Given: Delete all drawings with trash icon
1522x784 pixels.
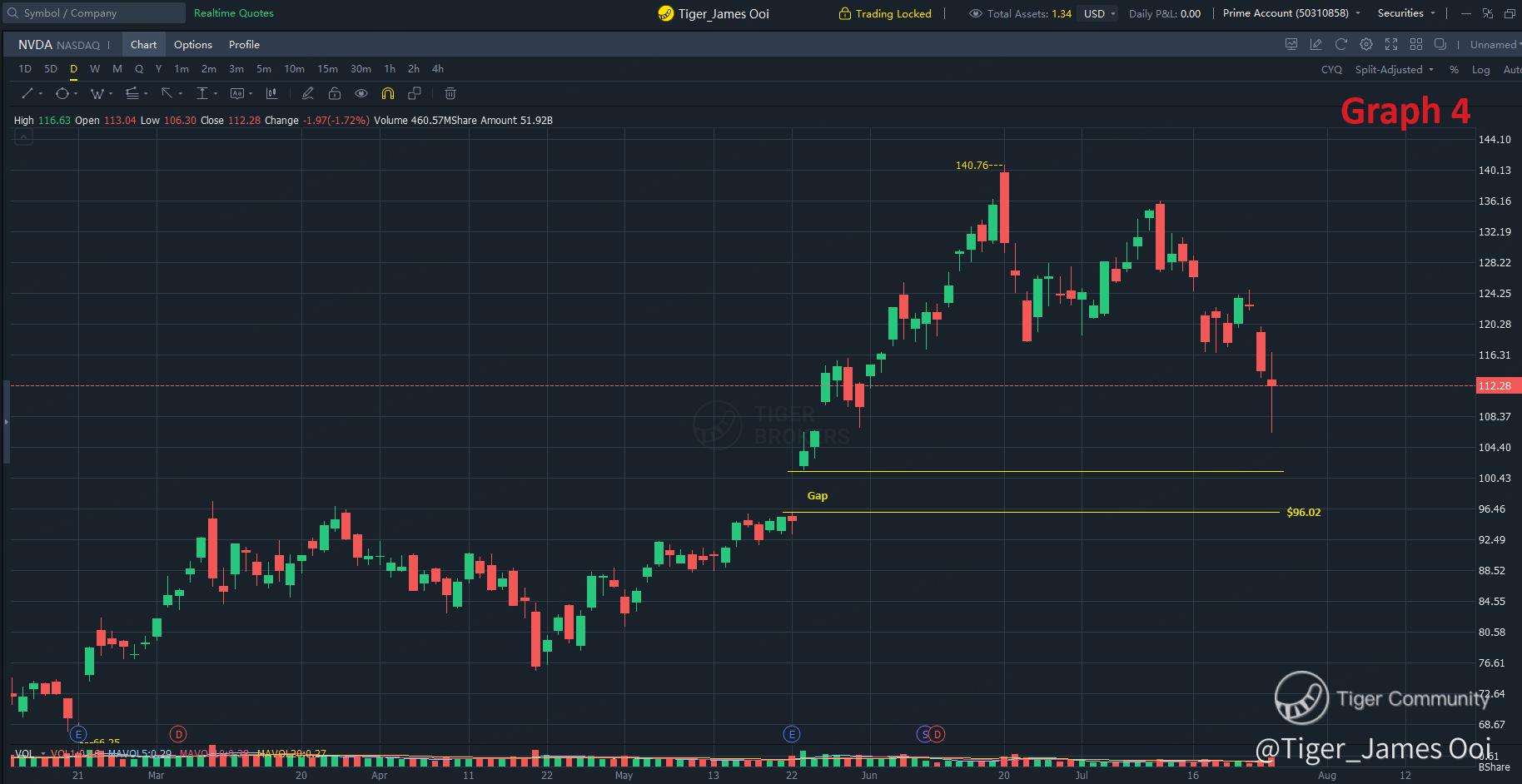Looking at the screenshot, I should click(x=450, y=93).
